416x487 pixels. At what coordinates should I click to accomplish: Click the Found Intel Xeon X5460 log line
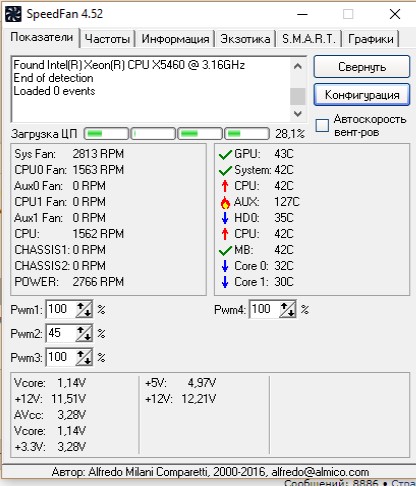pos(129,65)
